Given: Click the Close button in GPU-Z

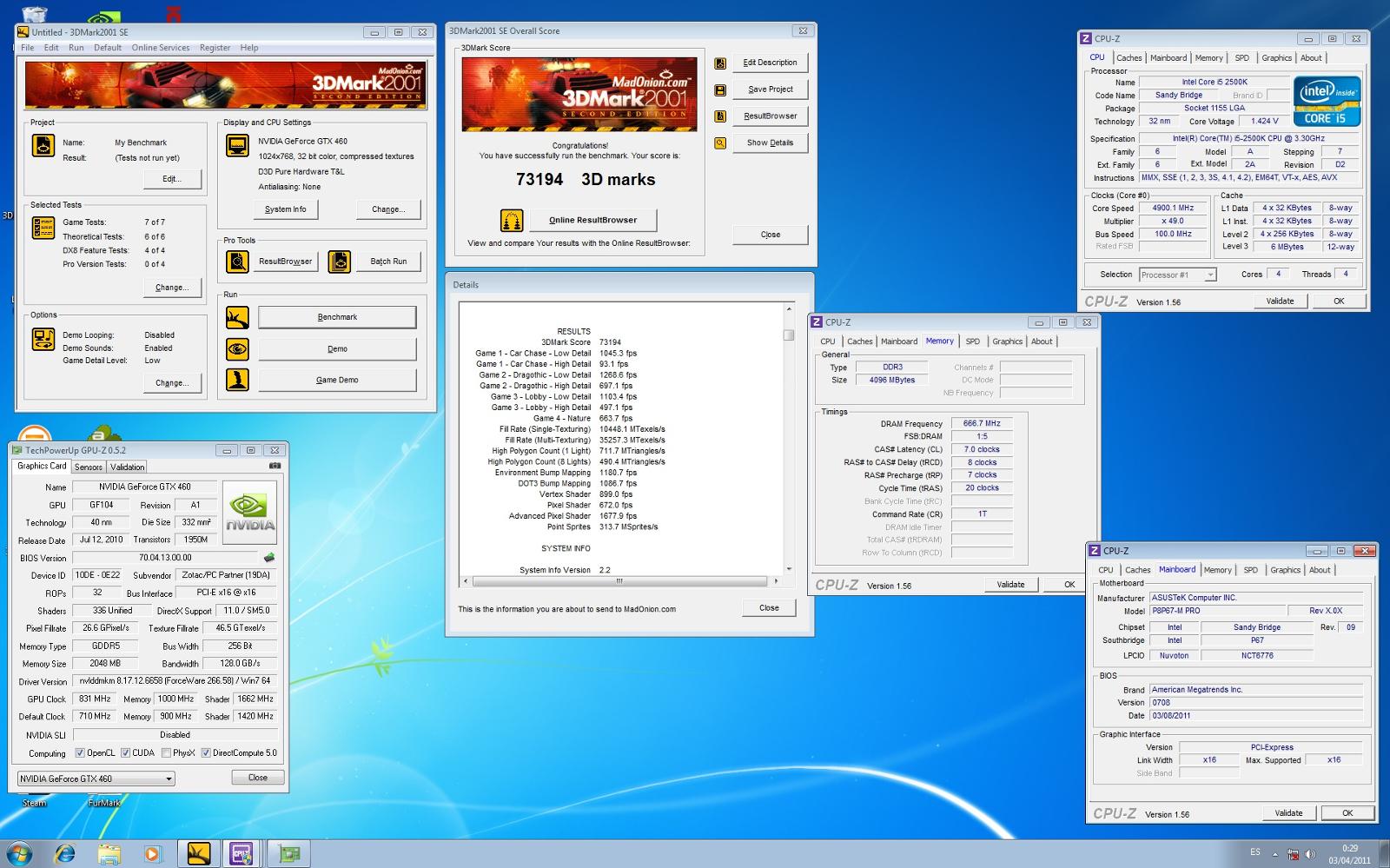Looking at the screenshot, I should (x=258, y=778).
